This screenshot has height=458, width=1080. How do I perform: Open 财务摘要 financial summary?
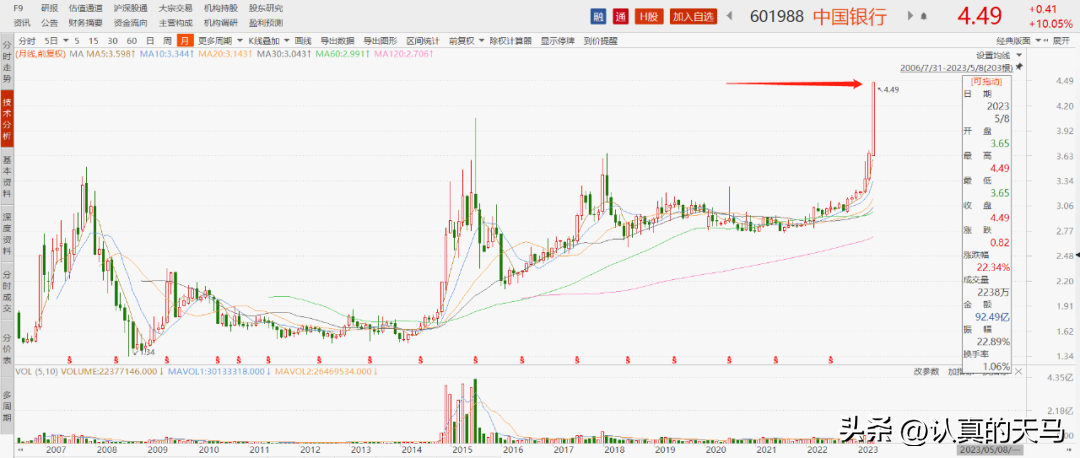[86, 23]
